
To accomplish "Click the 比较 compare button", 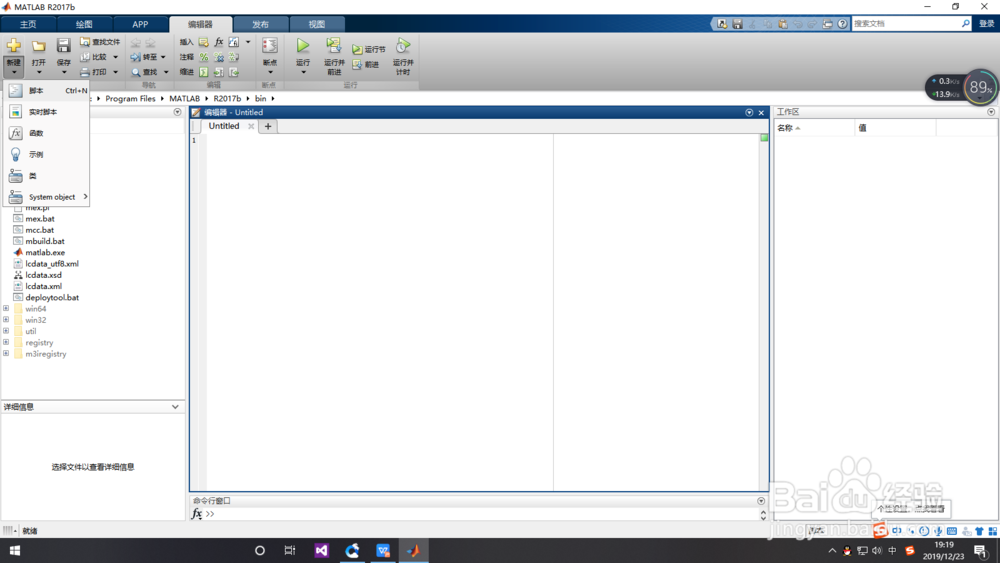I will (94, 57).
